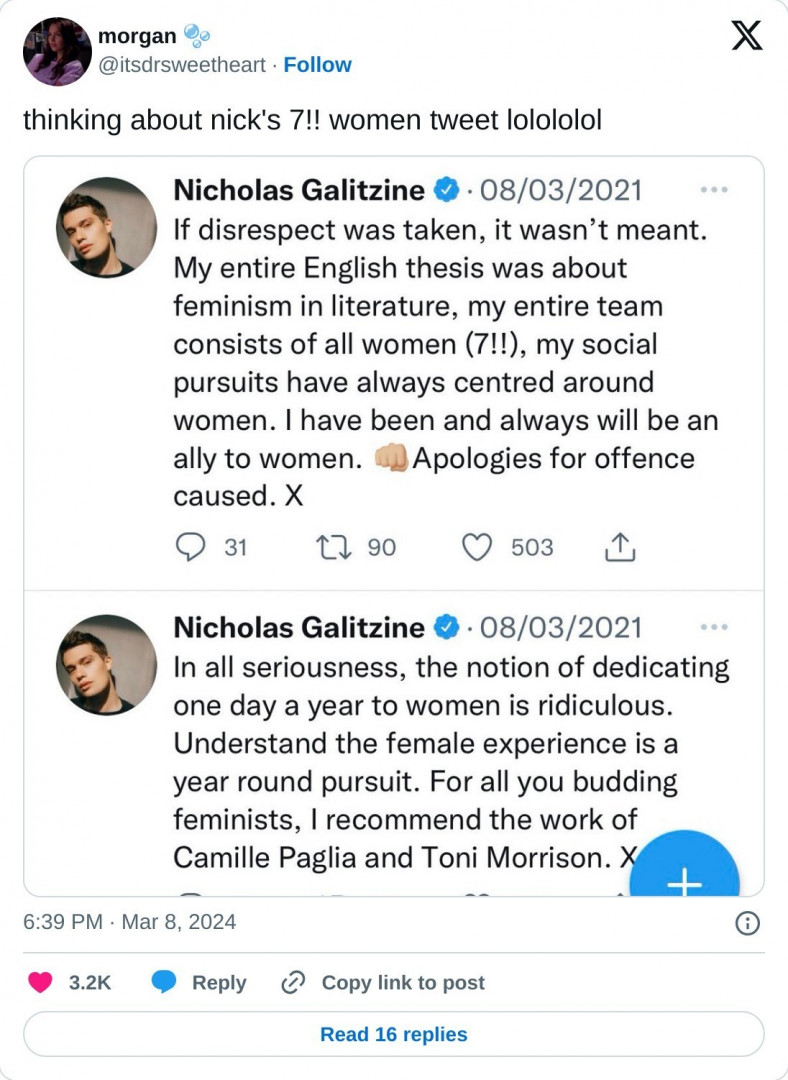Click the @itsdrsweetheart handle
This screenshot has height=1080, width=788.
pyautogui.click(x=183, y=65)
